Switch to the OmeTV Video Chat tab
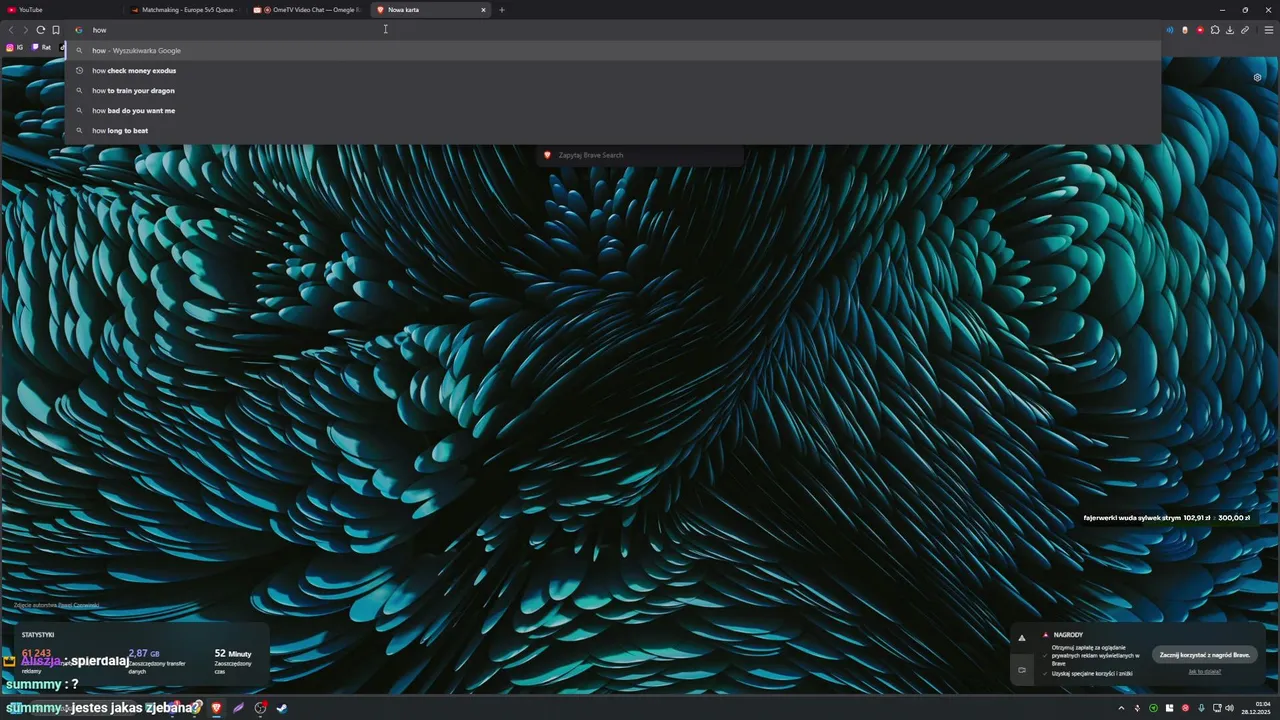 coord(308,10)
